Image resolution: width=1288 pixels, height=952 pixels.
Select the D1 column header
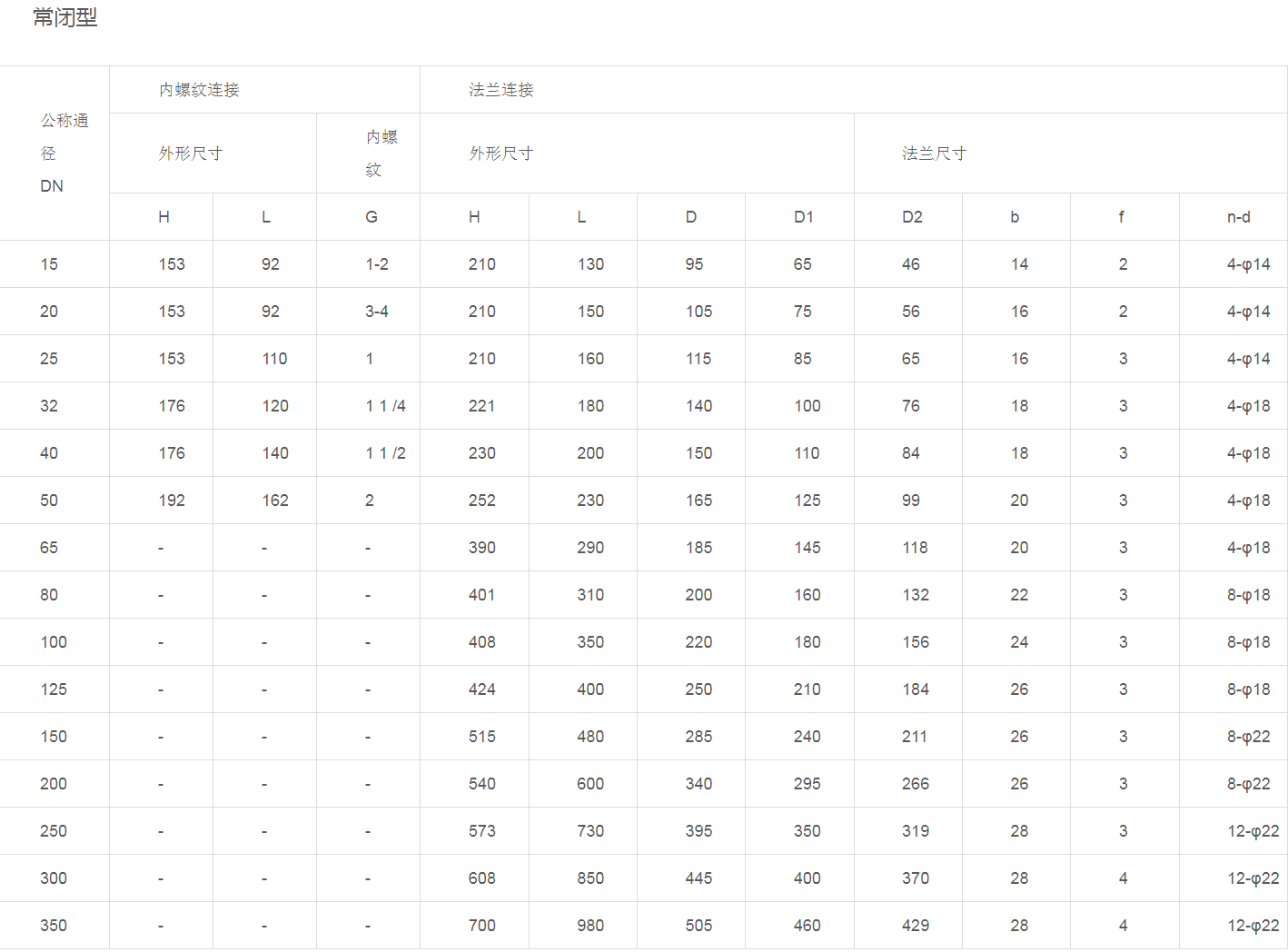803,217
